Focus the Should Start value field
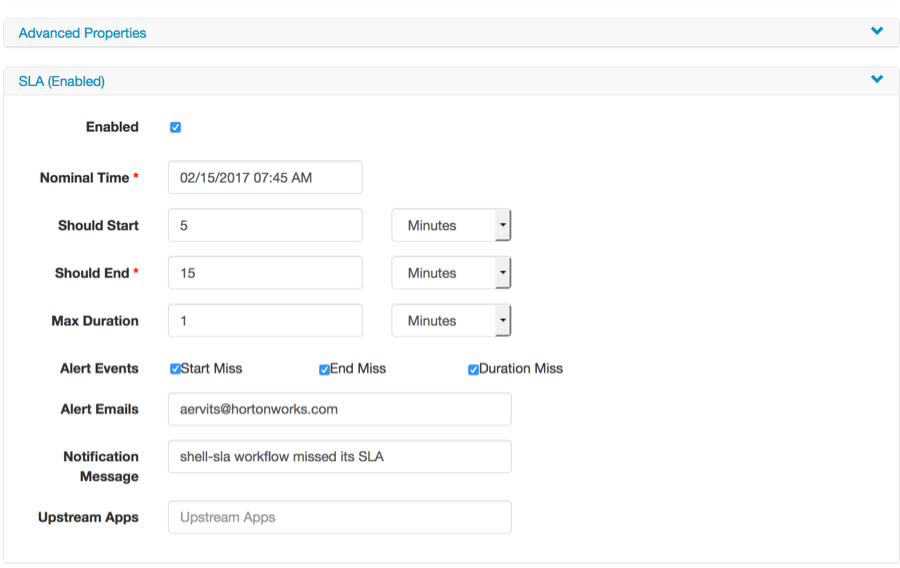Screen dimensions: 900x568 click(x=265, y=226)
